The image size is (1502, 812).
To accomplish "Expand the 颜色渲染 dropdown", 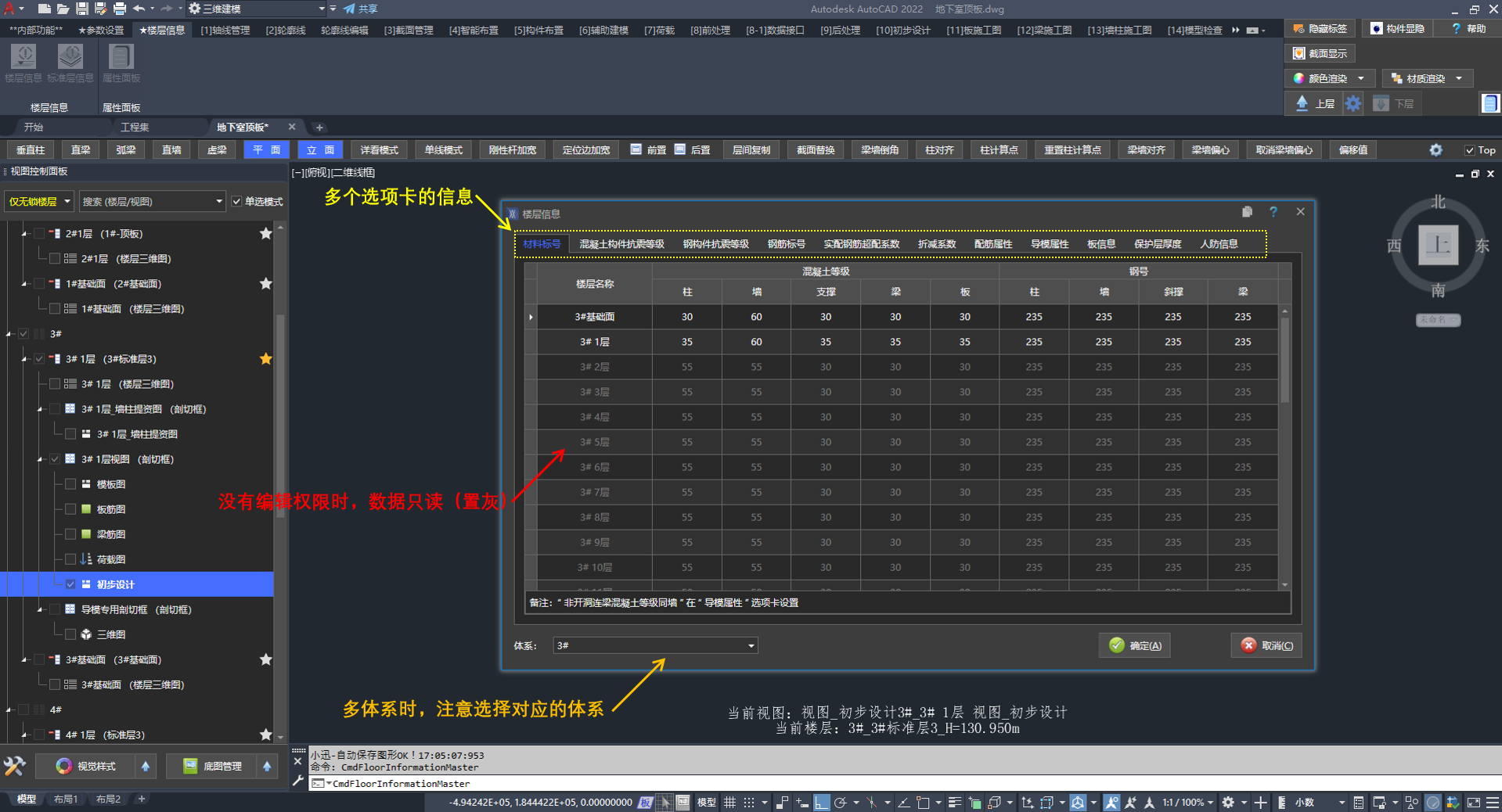I will [x=1360, y=78].
